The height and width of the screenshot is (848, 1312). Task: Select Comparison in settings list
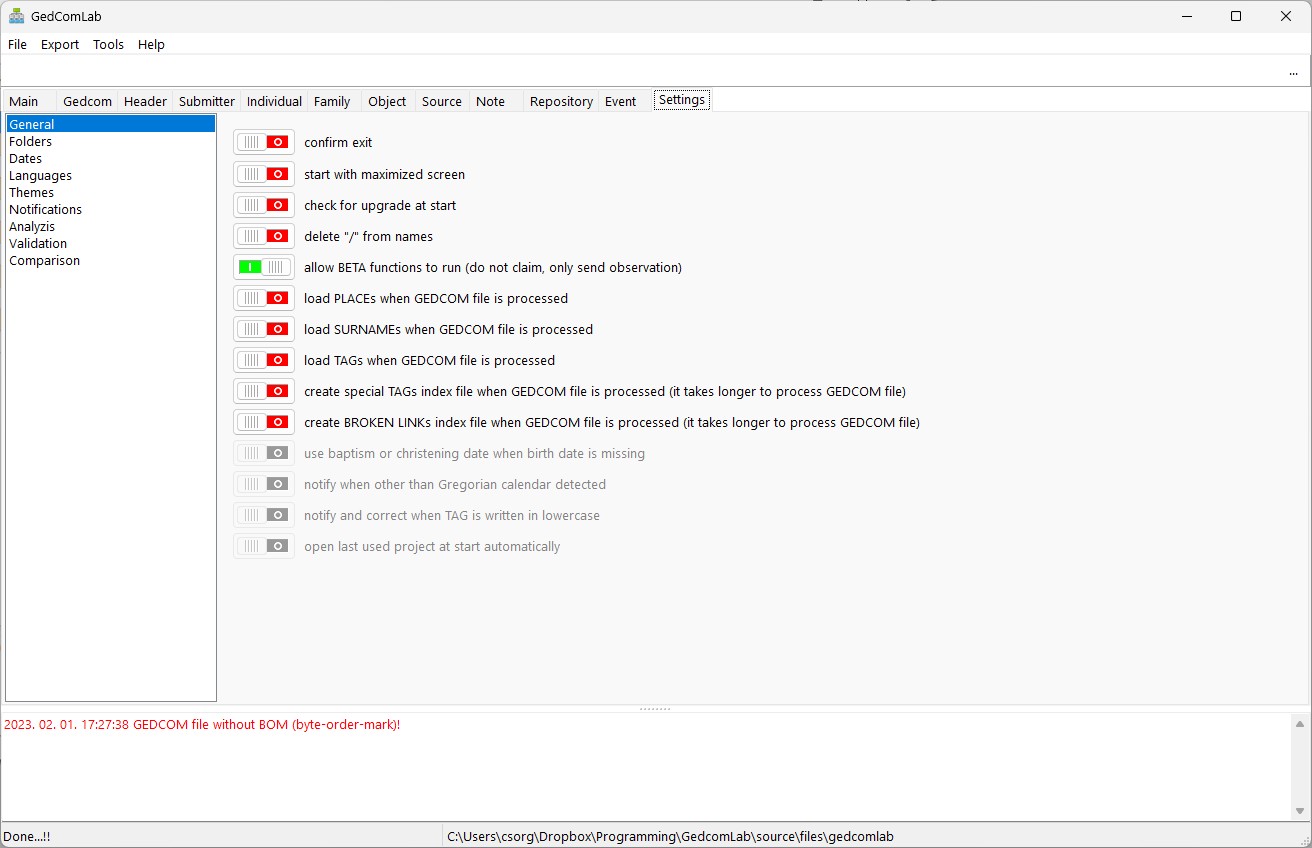[x=110, y=260]
